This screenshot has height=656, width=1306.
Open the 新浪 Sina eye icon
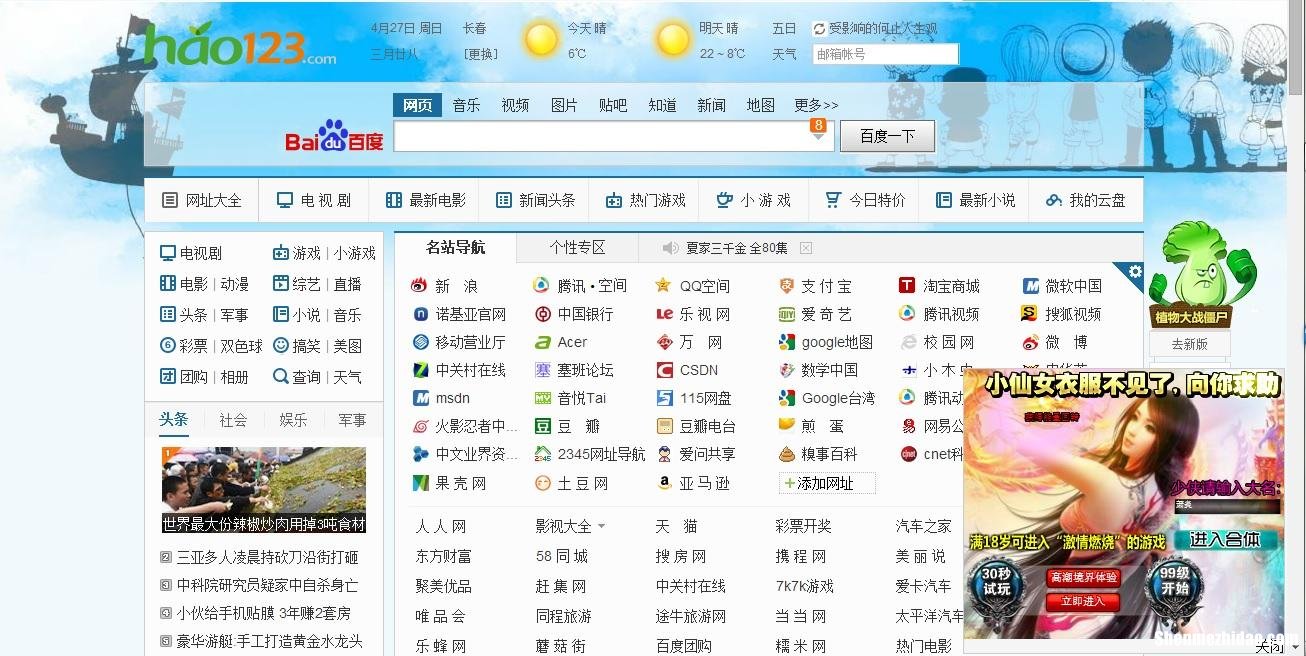pos(419,286)
